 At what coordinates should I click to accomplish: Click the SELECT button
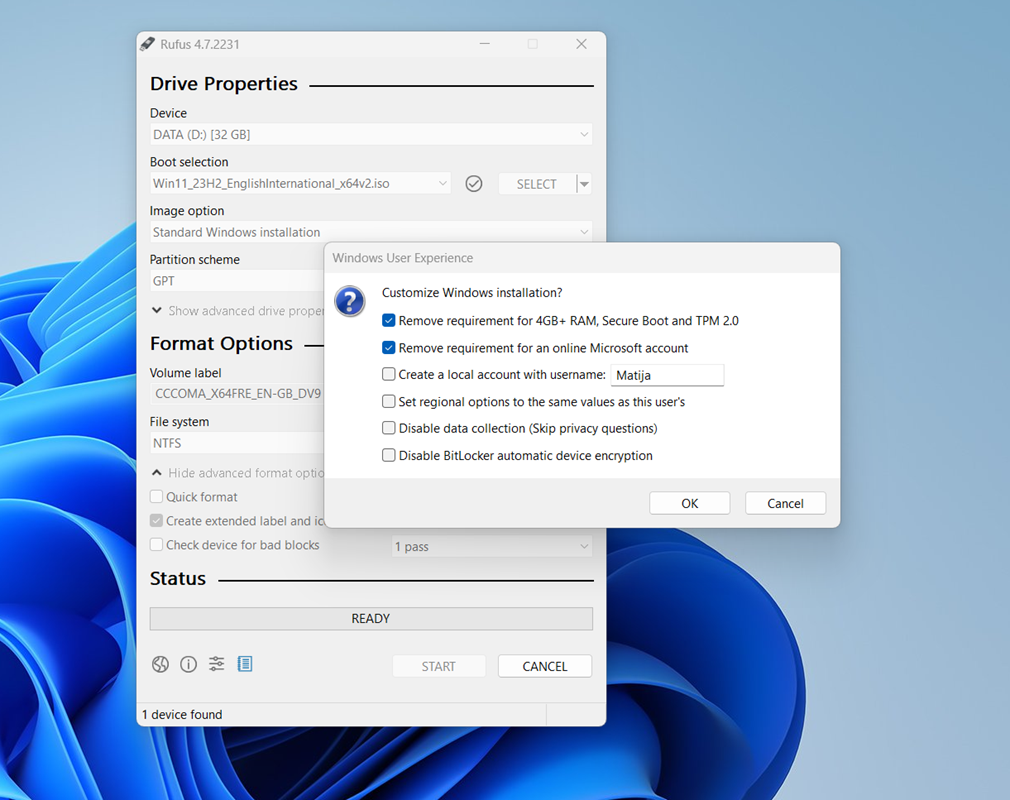[x=537, y=184]
